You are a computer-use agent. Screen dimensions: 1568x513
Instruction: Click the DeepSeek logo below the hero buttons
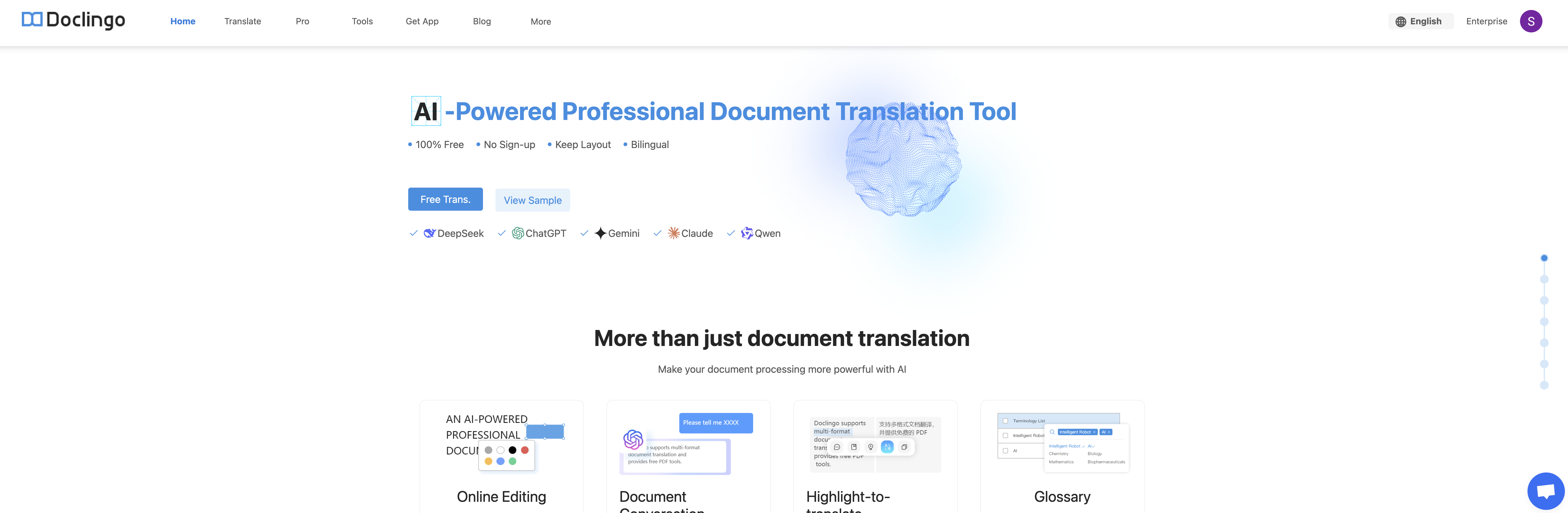430,233
